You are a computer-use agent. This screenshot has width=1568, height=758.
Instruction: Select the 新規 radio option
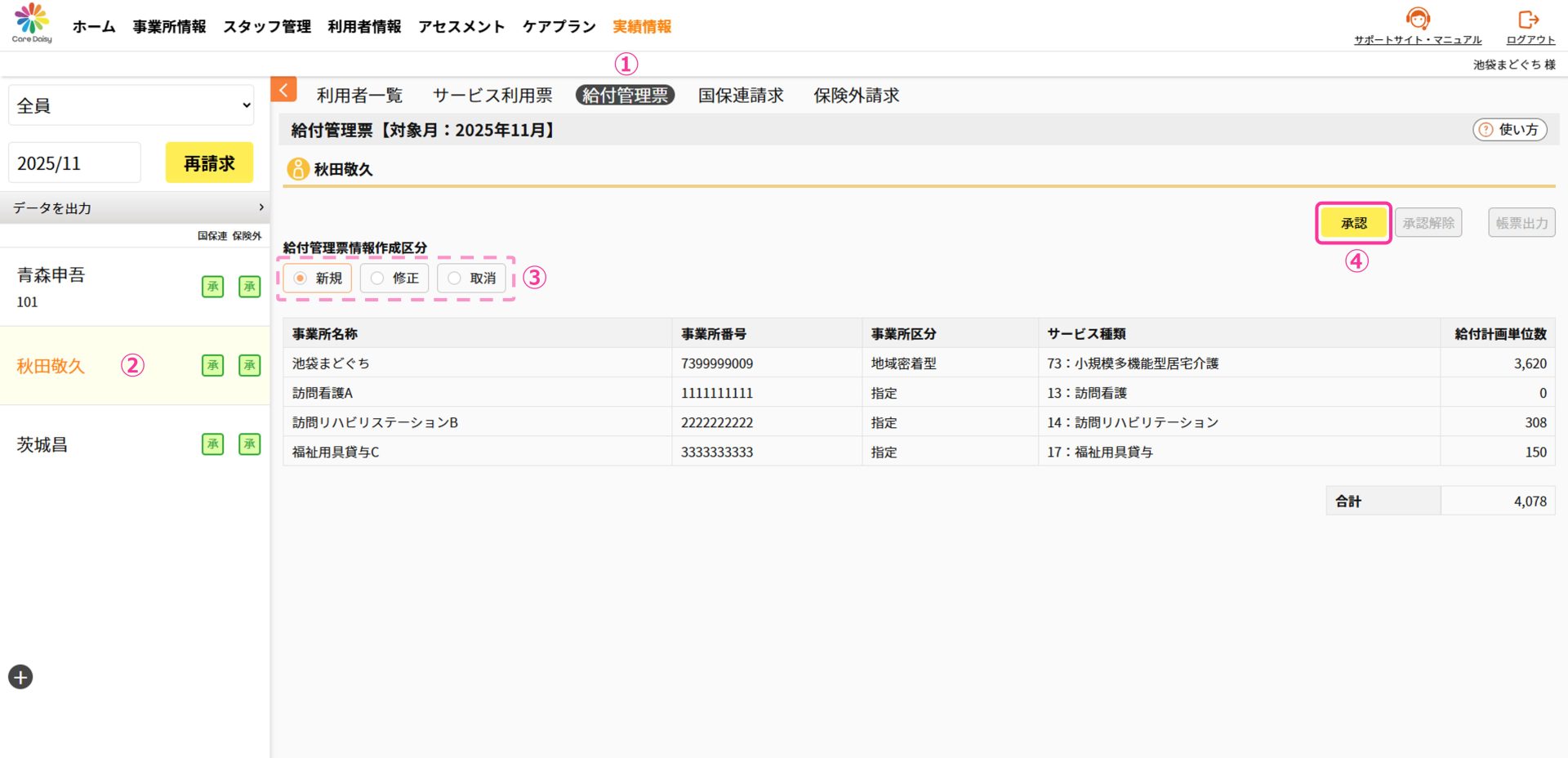tap(301, 279)
